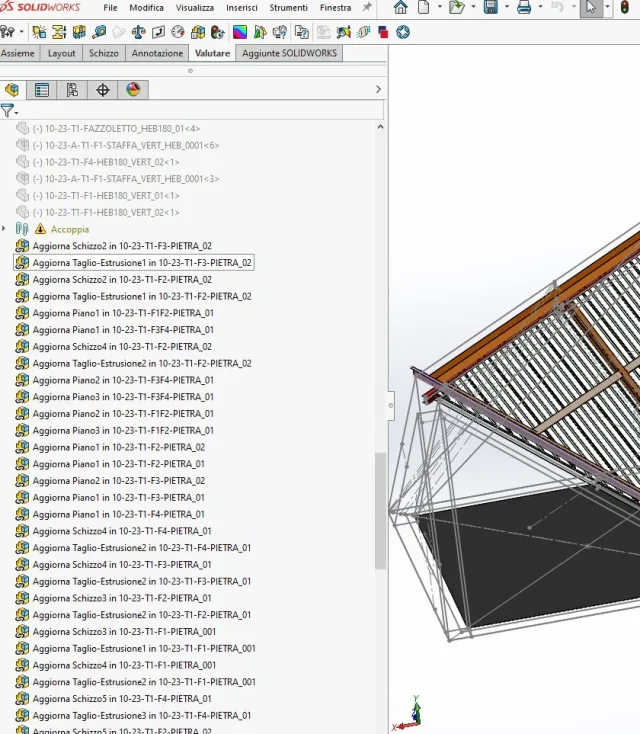640x734 pixels.
Task: Click the Hole Alignment icon
Action: pos(79,32)
